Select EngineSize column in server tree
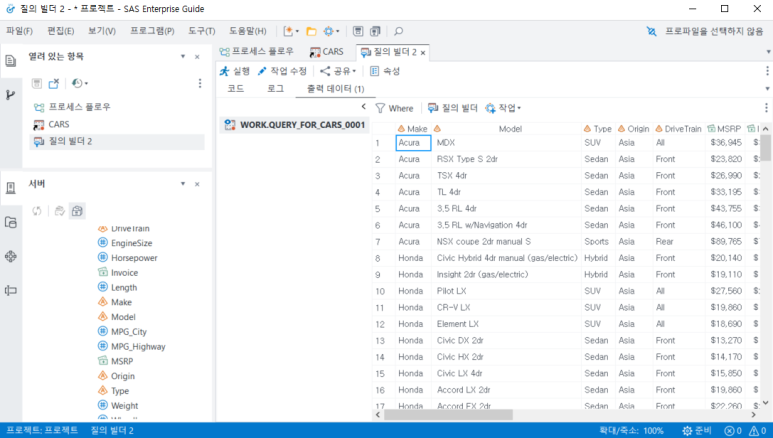The width and height of the screenshot is (773, 438). (125, 243)
